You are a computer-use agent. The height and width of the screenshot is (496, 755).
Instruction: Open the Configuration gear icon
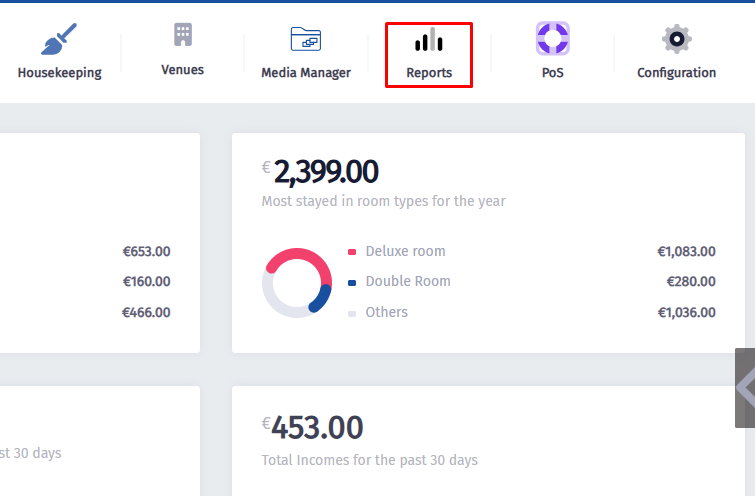[x=677, y=39]
